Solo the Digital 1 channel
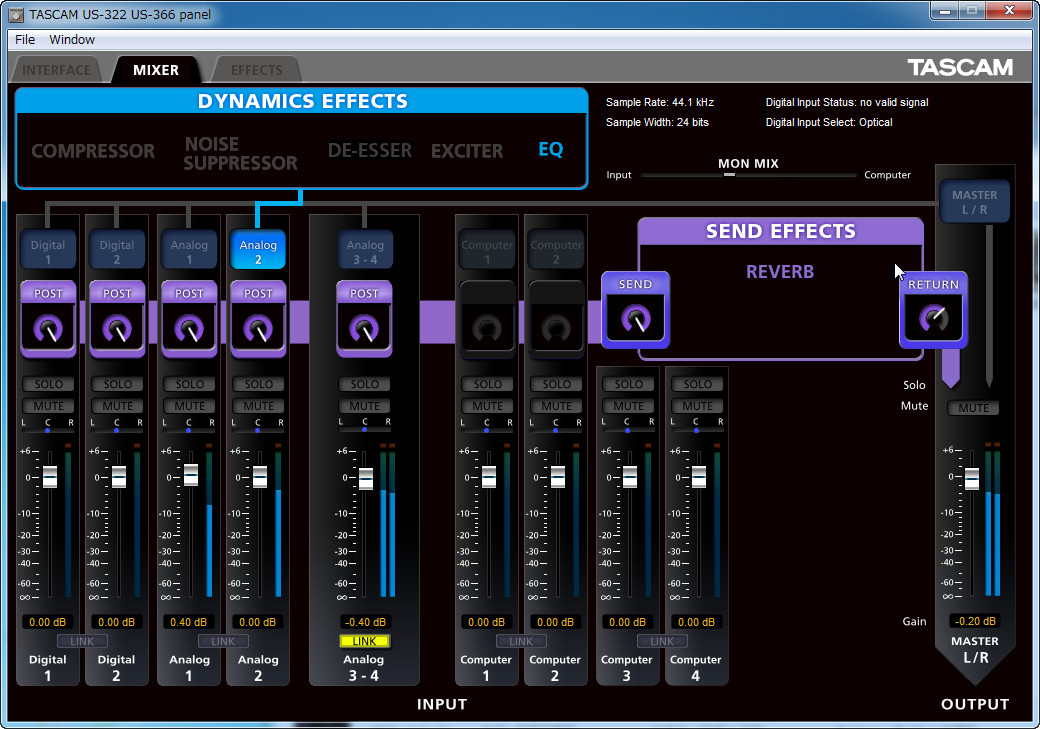 48,384
